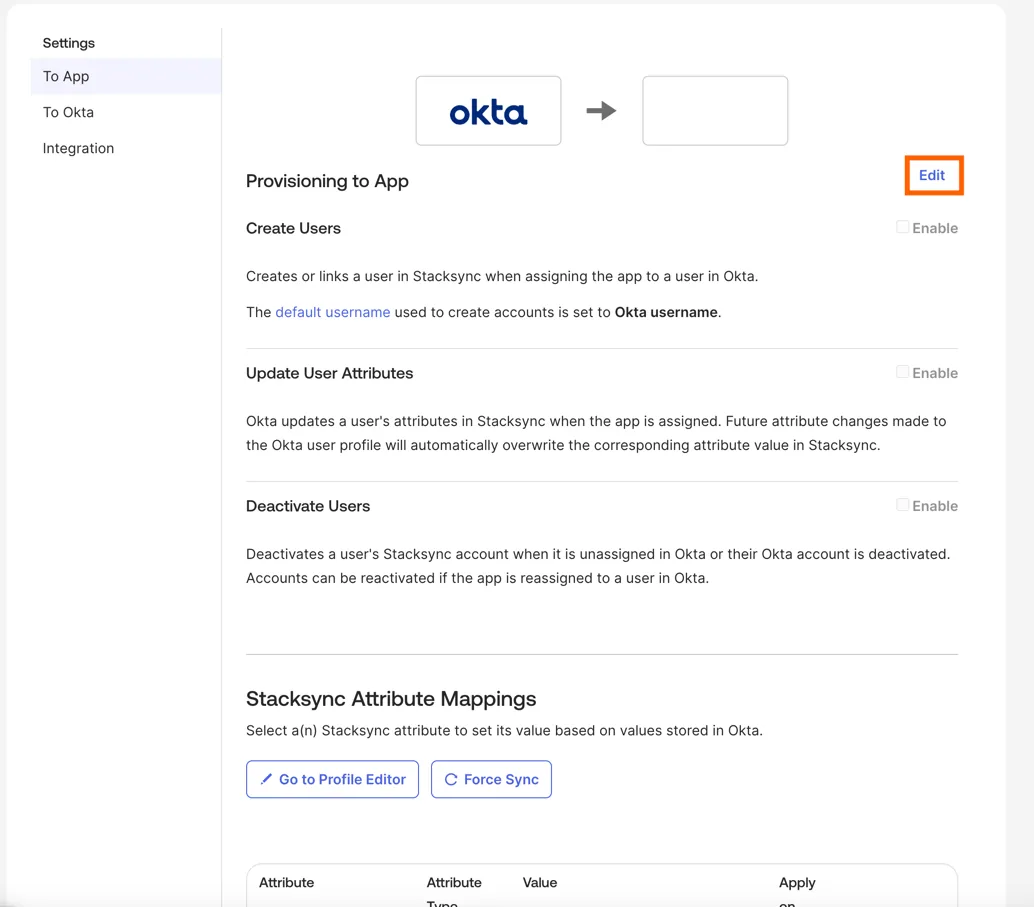Enable the Deactivate Users checkbox
The height and width of the screenshot is (907, 1034).
(902, 505)
